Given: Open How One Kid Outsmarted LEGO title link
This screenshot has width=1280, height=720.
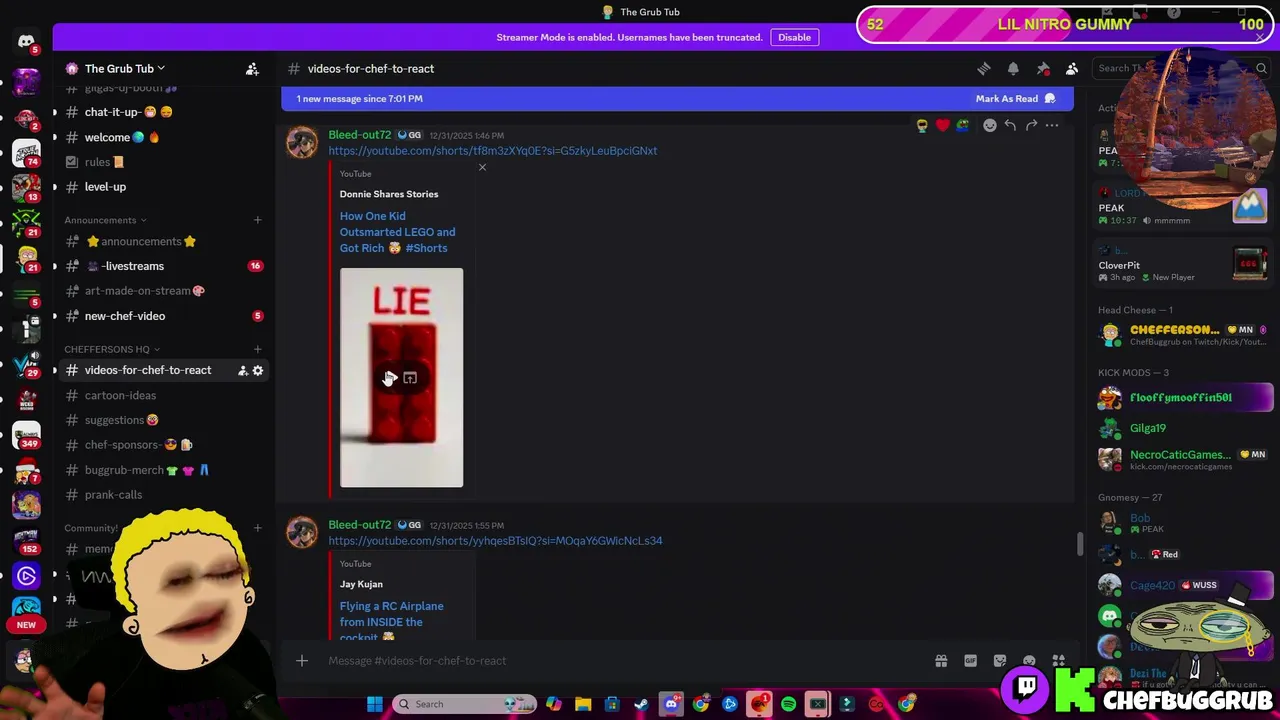Looking at the screenshot, I should click(x=397, y=232).
